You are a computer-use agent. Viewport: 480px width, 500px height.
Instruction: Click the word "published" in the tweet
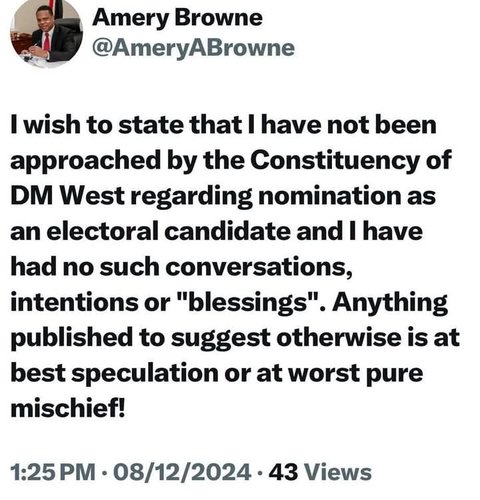pos(72,338)
